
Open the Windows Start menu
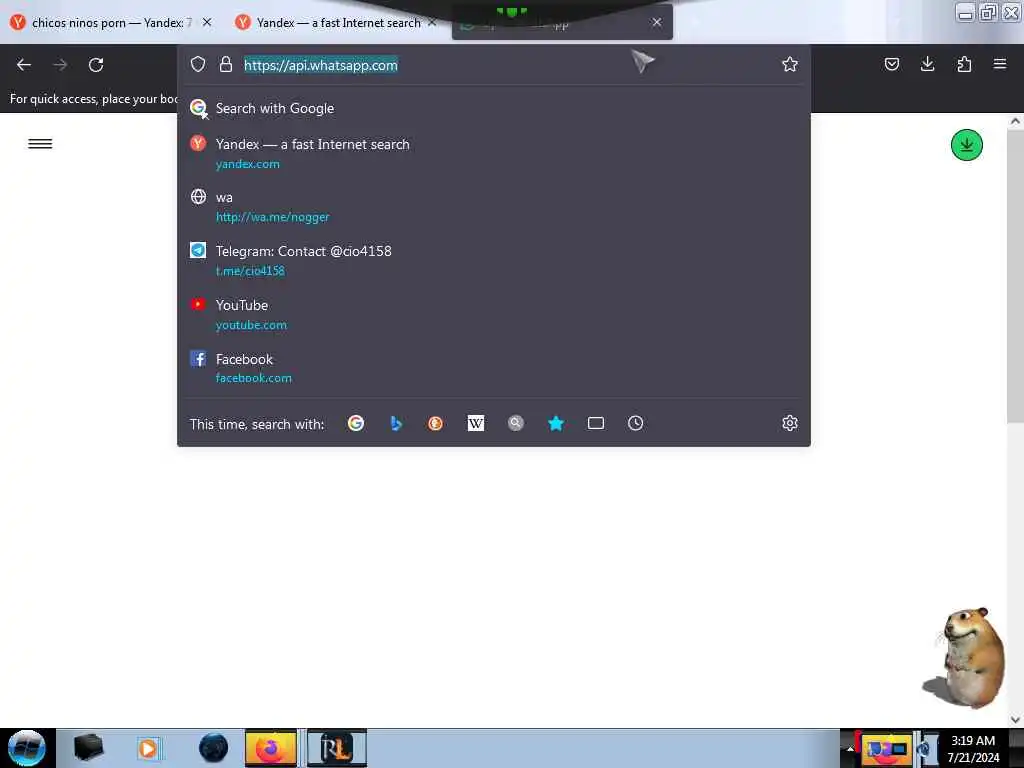27,748
